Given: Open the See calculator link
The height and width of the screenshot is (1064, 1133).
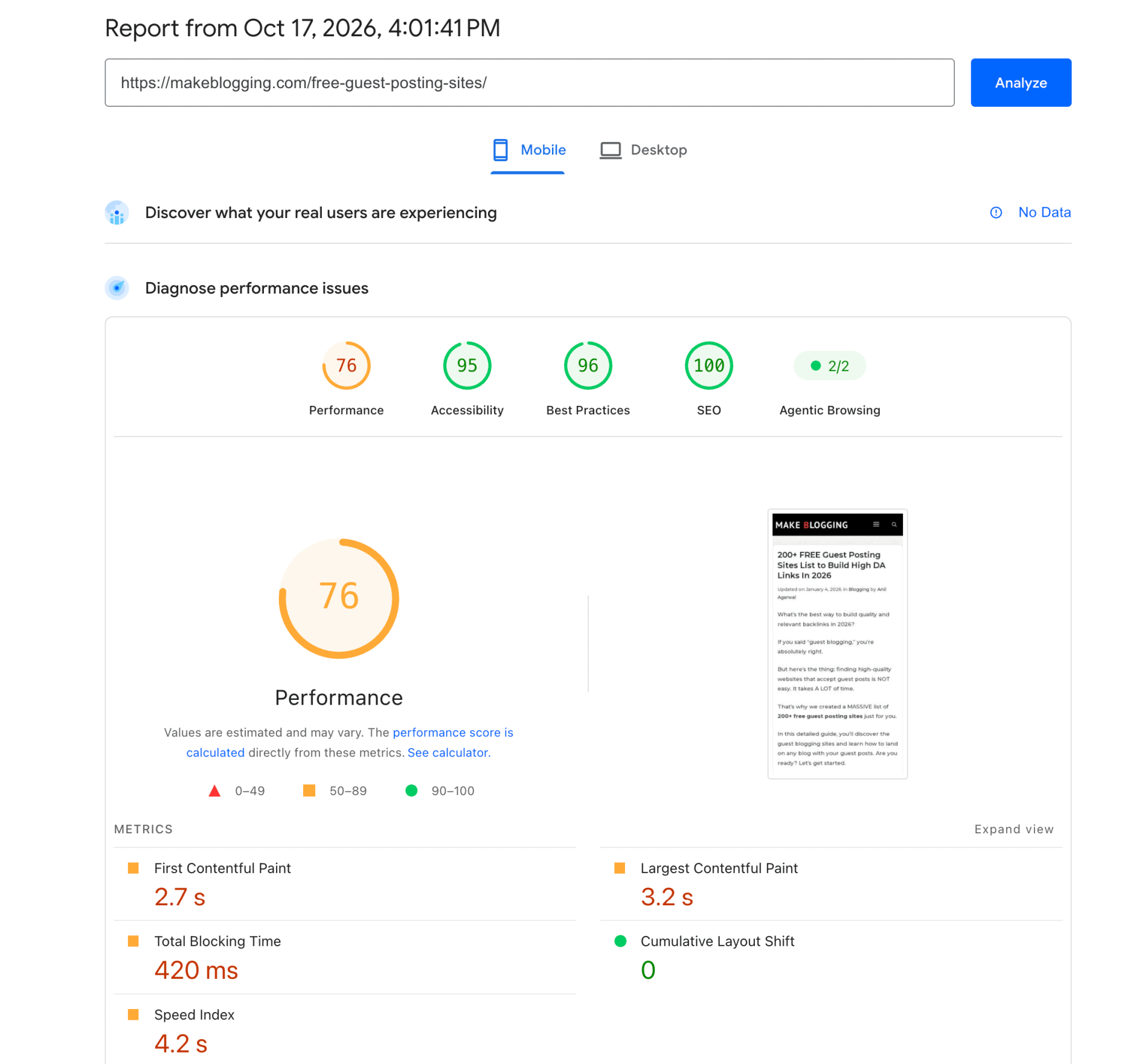Looking at the screenshot, I should click(x=448, y=752).
